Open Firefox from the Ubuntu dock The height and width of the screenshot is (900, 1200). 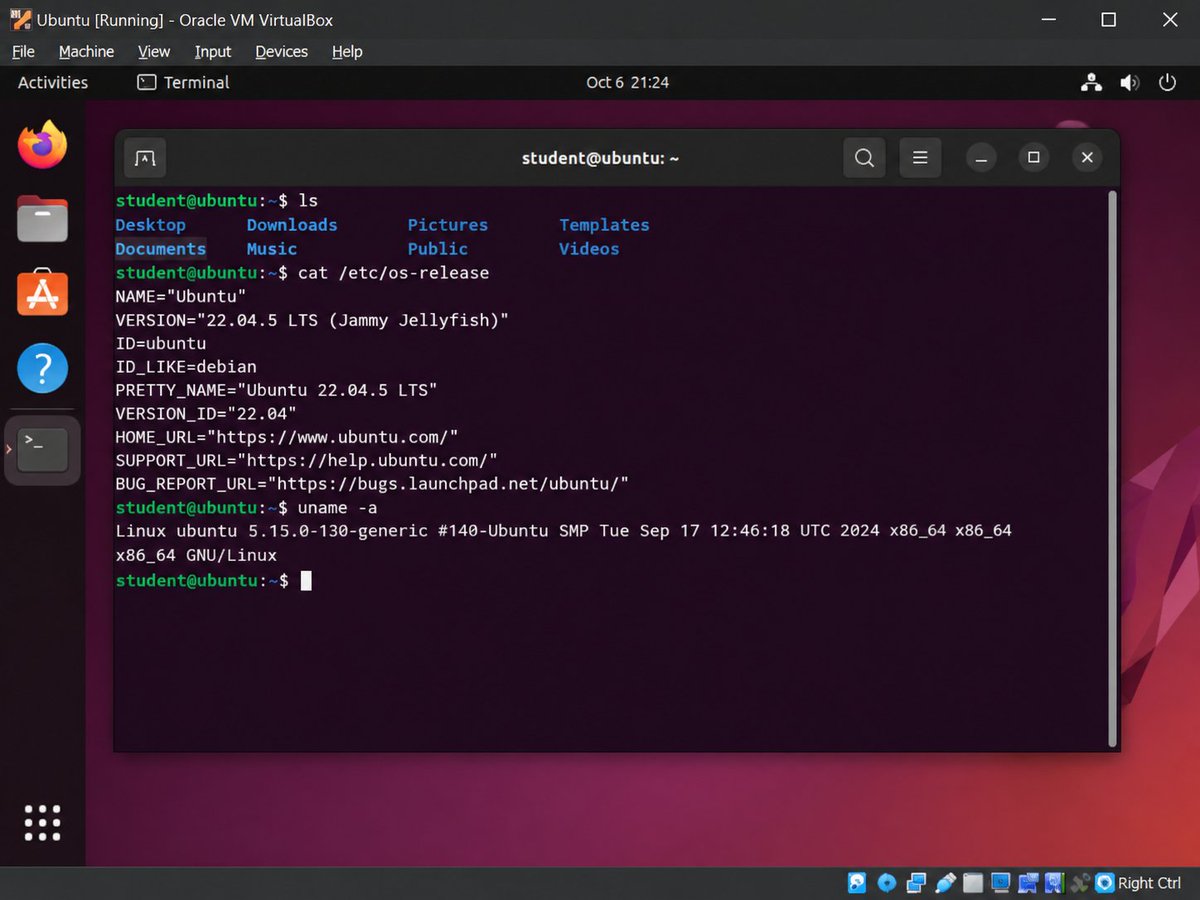(x=42, y=146)
